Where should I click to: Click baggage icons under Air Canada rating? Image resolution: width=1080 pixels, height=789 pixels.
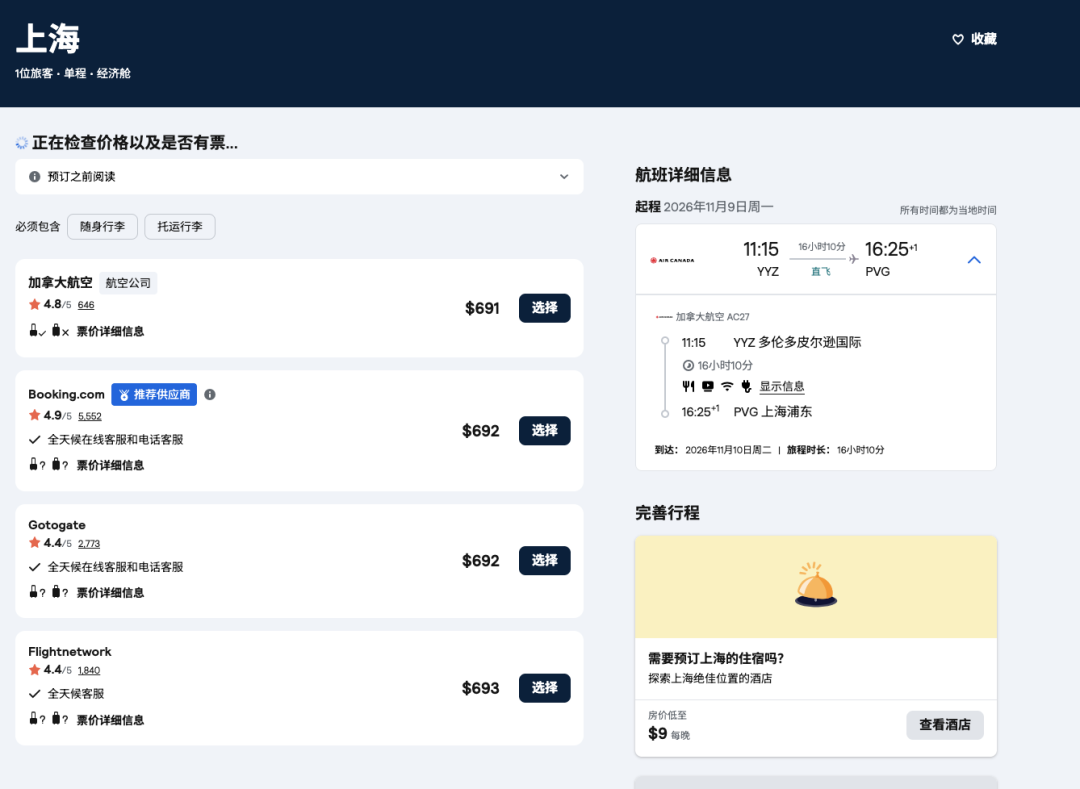[x=49, y=331]
